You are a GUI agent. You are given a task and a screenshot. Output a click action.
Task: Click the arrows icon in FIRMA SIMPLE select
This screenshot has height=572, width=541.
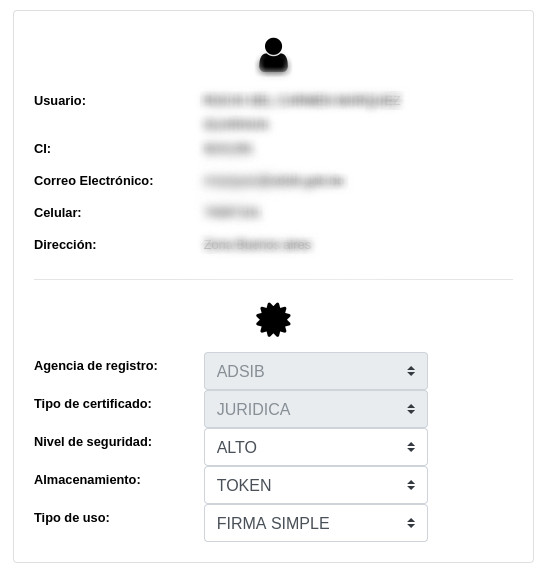(411, 523)
